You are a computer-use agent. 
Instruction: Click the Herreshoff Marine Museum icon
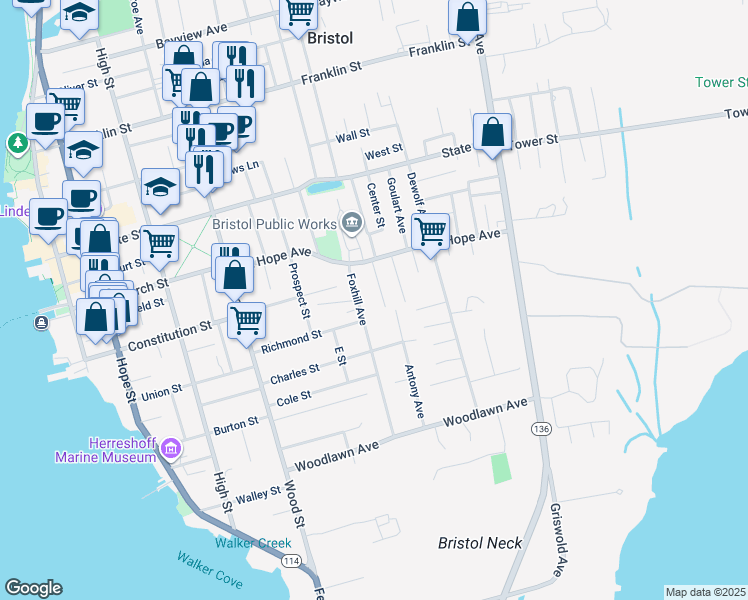click(x=171, y=449)
